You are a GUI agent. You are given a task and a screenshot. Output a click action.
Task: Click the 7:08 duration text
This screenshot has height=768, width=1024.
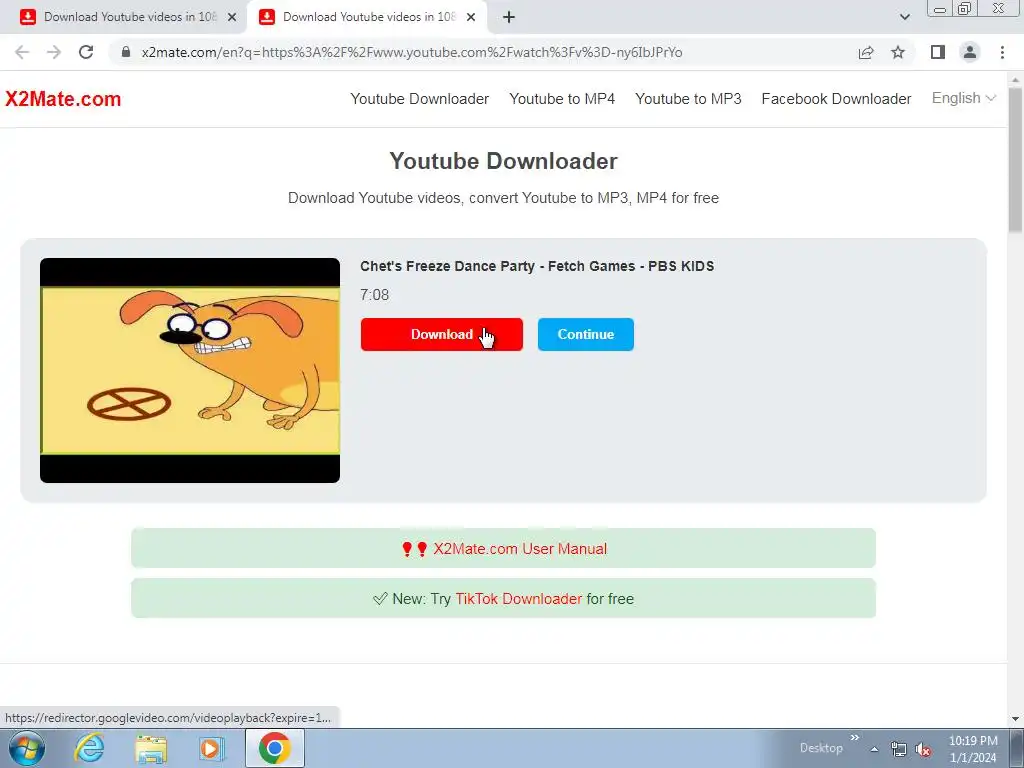pos(374,295)
